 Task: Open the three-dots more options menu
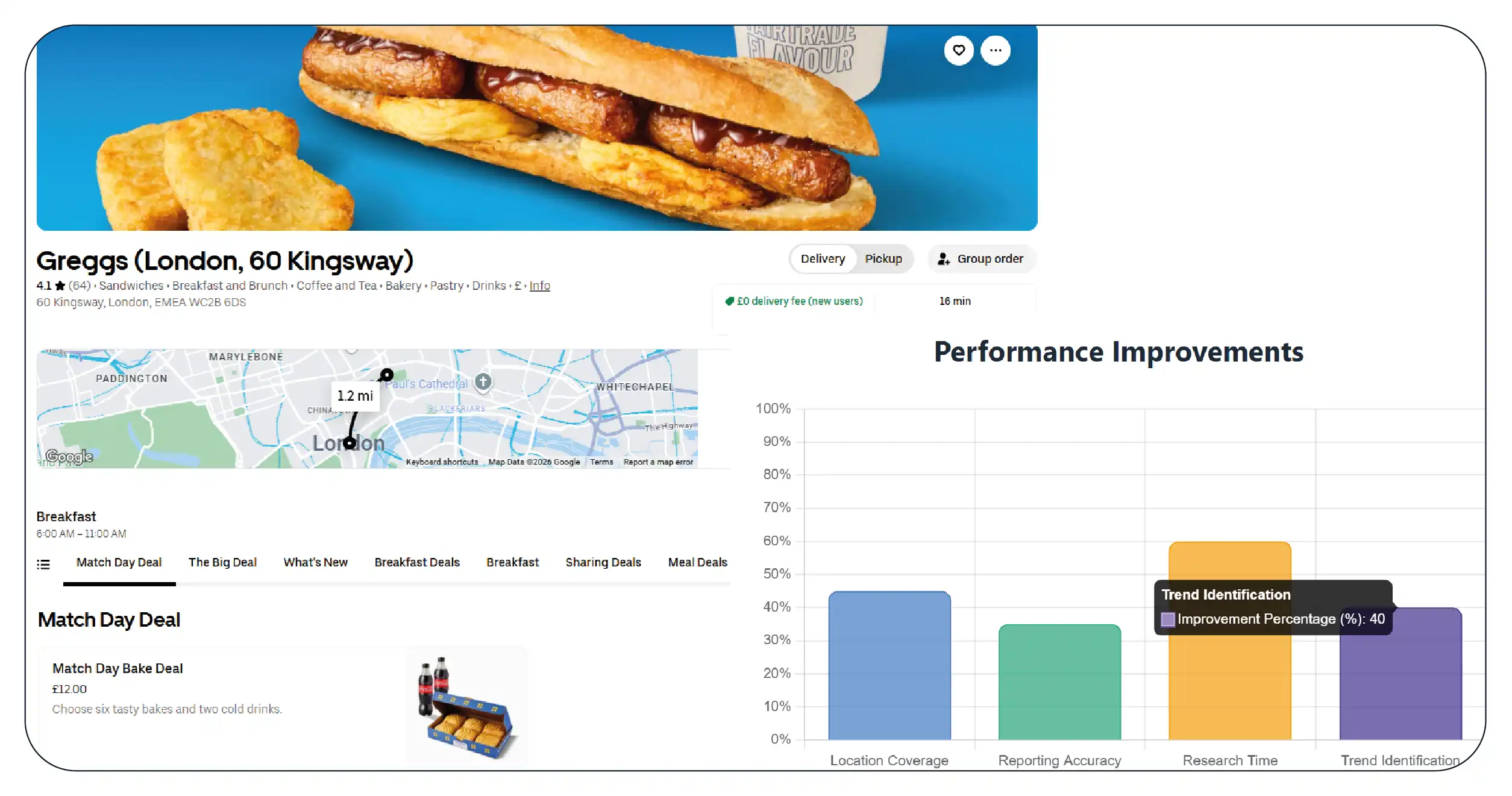[x=995, y=50]
